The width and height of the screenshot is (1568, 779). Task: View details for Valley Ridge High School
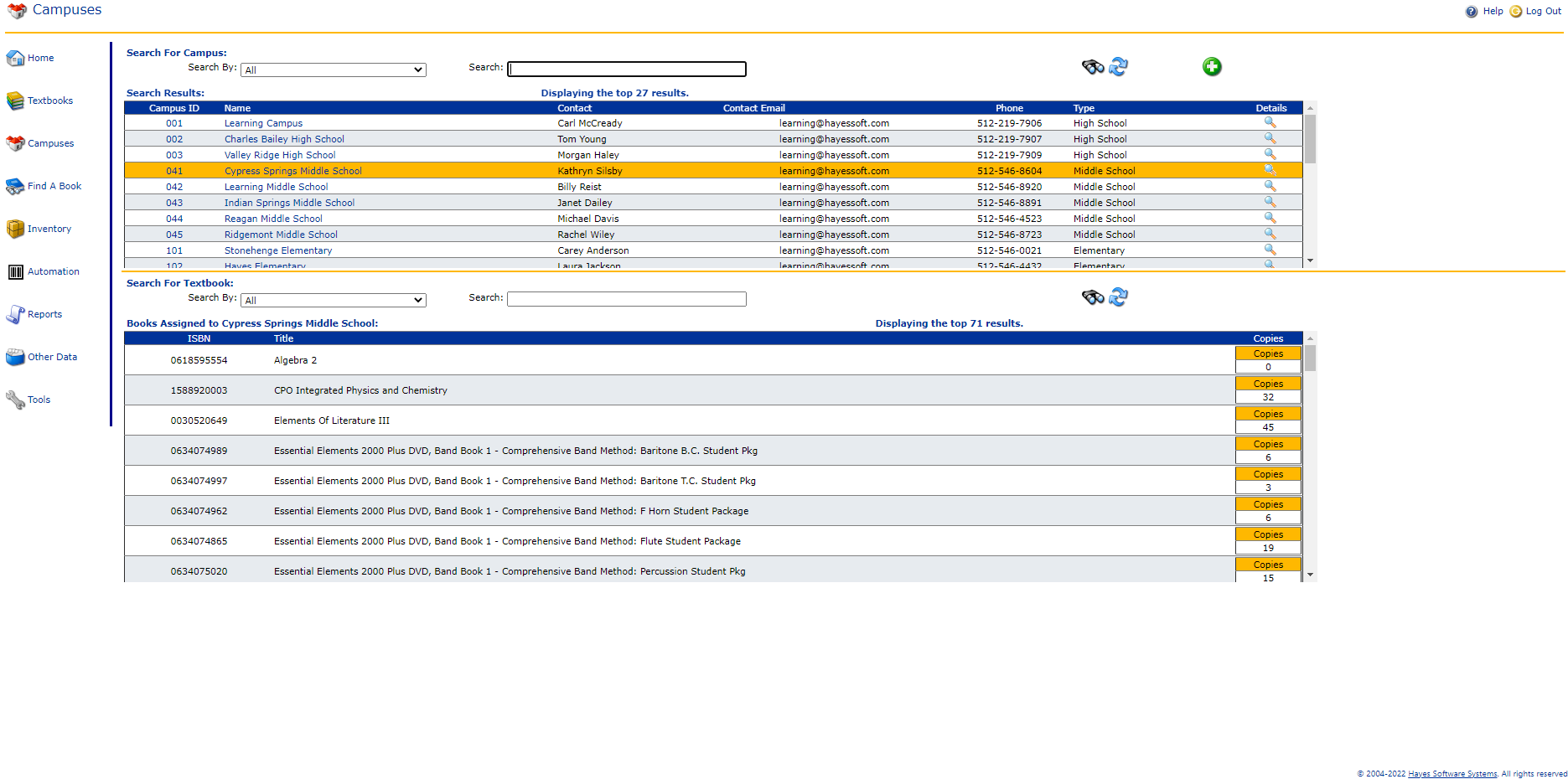pyautogui.click(x=1270, y=154)
